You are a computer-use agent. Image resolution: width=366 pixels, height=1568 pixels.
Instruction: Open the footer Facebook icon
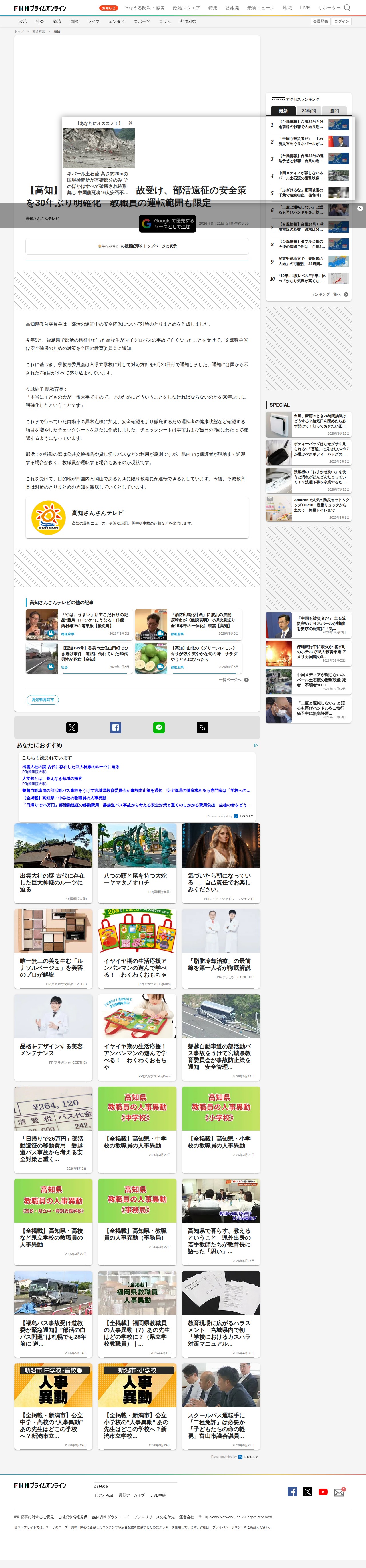coord(292,1491)
